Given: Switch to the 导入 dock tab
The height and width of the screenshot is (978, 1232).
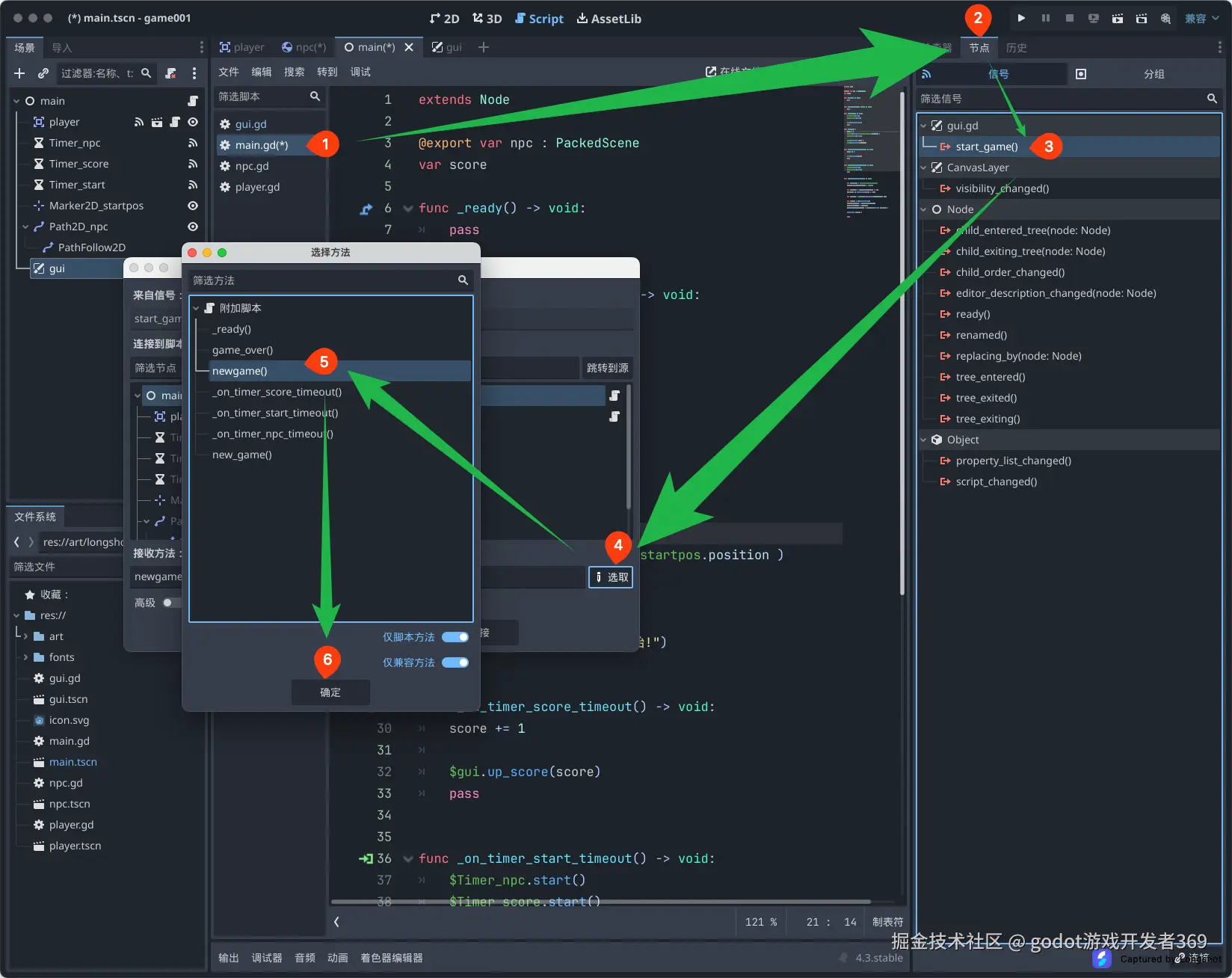Looking at the screenshot, I should pos(61,48).
